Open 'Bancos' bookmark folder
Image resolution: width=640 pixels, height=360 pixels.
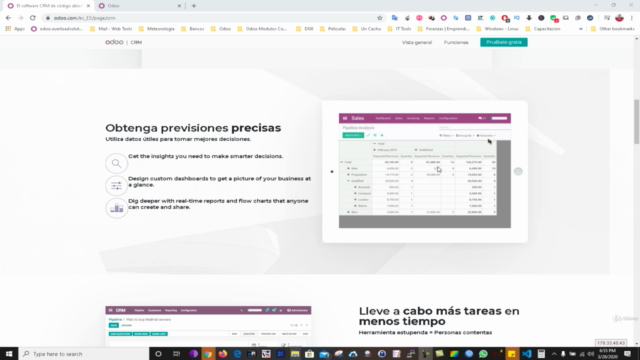pos(193,29)
